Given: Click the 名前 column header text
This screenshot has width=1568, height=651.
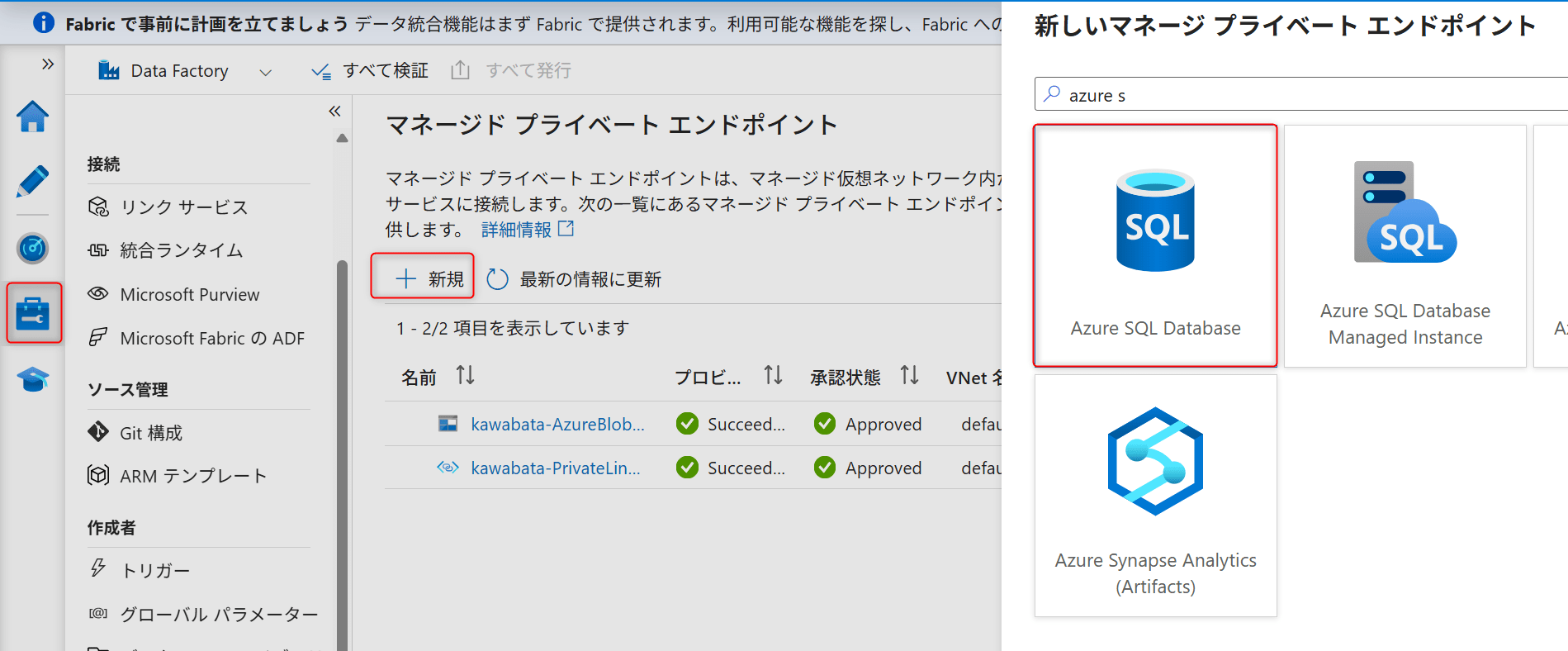Looking at the screenshot, I should [x=419, y=378].
